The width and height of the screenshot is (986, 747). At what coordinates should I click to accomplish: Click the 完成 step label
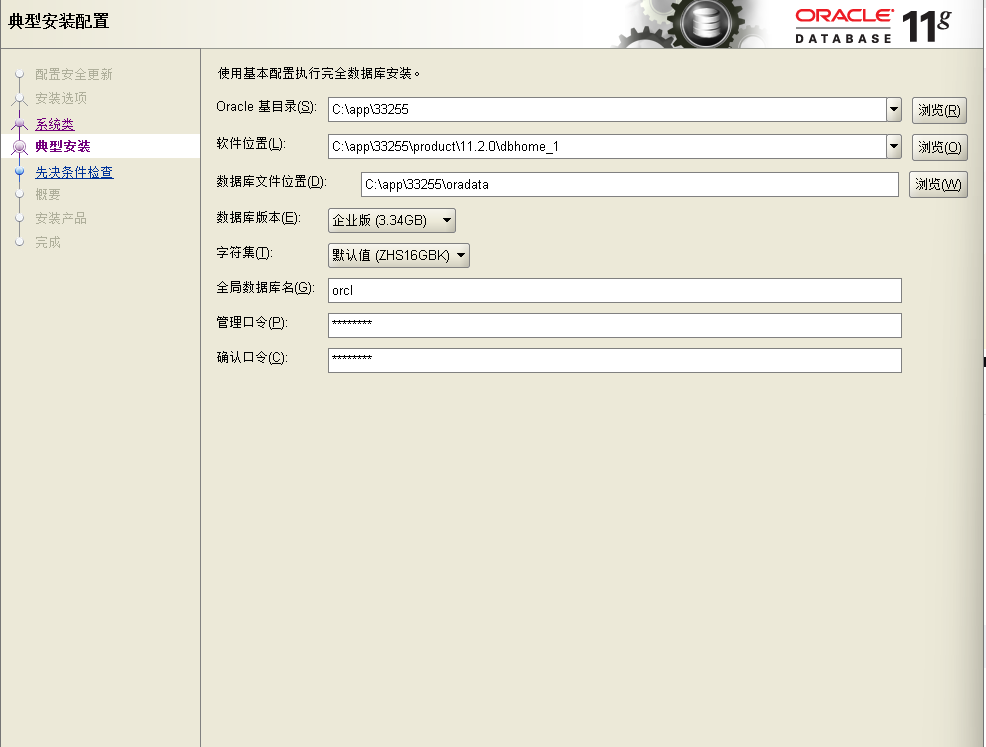pyautogui.click(x=48, y=242)
